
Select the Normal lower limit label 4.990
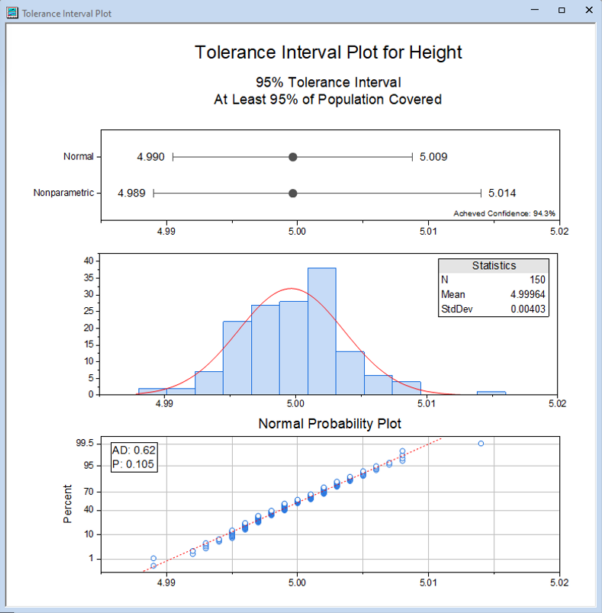tap(150, 157)
